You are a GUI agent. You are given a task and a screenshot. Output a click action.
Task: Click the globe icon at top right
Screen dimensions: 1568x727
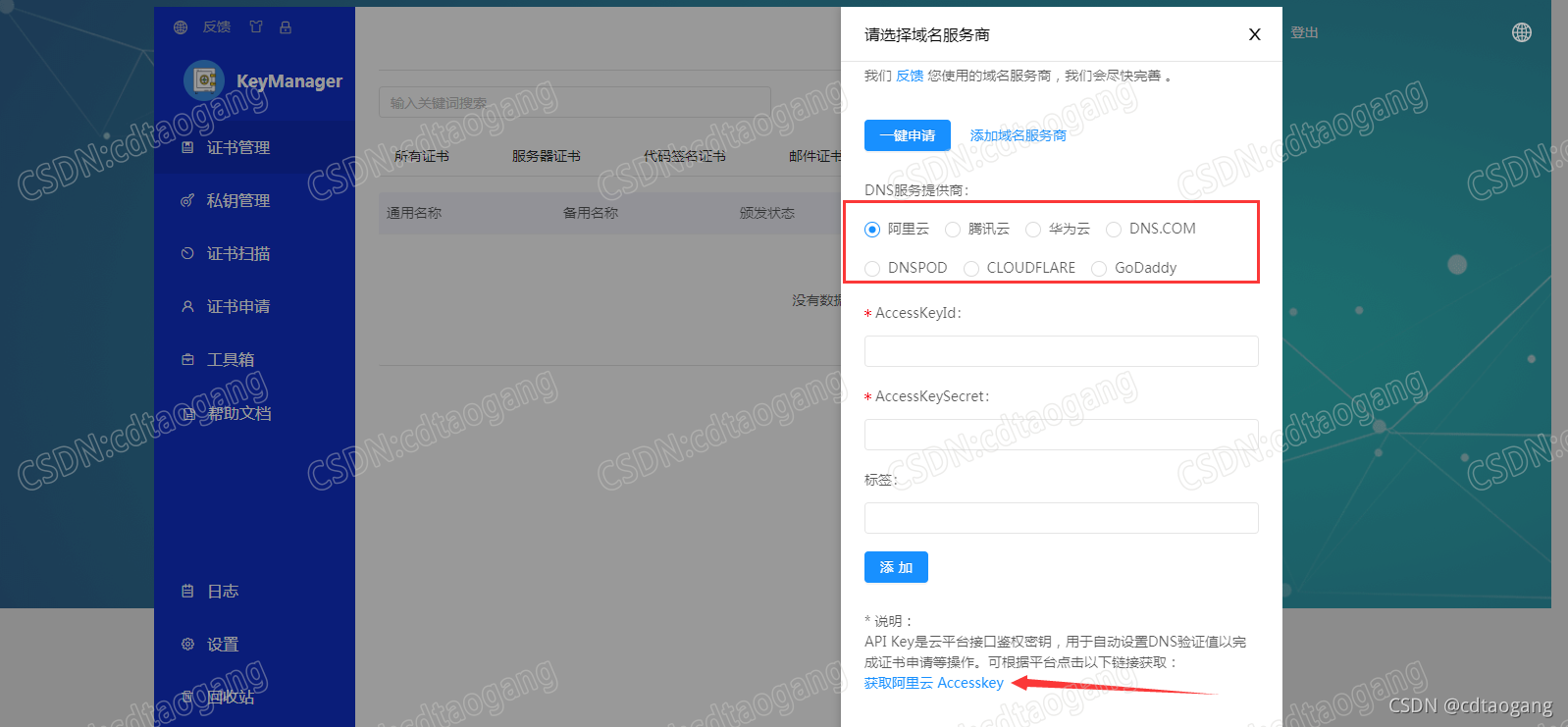(x=1522, y=32)
